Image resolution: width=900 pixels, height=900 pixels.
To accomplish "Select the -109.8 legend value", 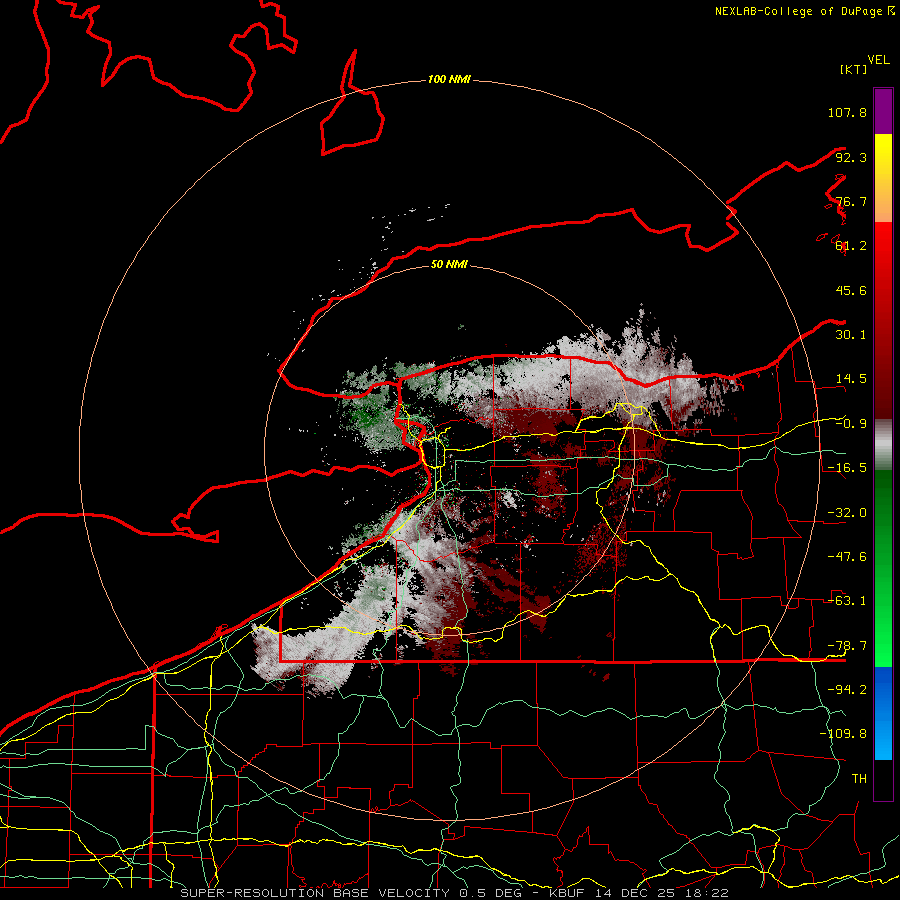I will pyautogui.click(x=843, y=734).
